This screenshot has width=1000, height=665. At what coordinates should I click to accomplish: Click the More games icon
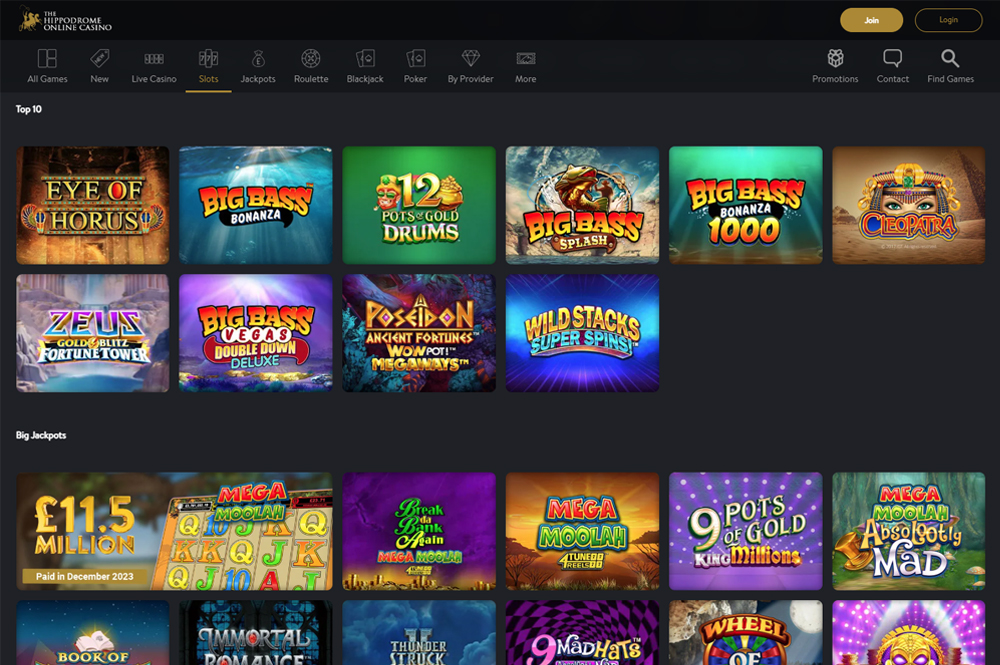526,59
